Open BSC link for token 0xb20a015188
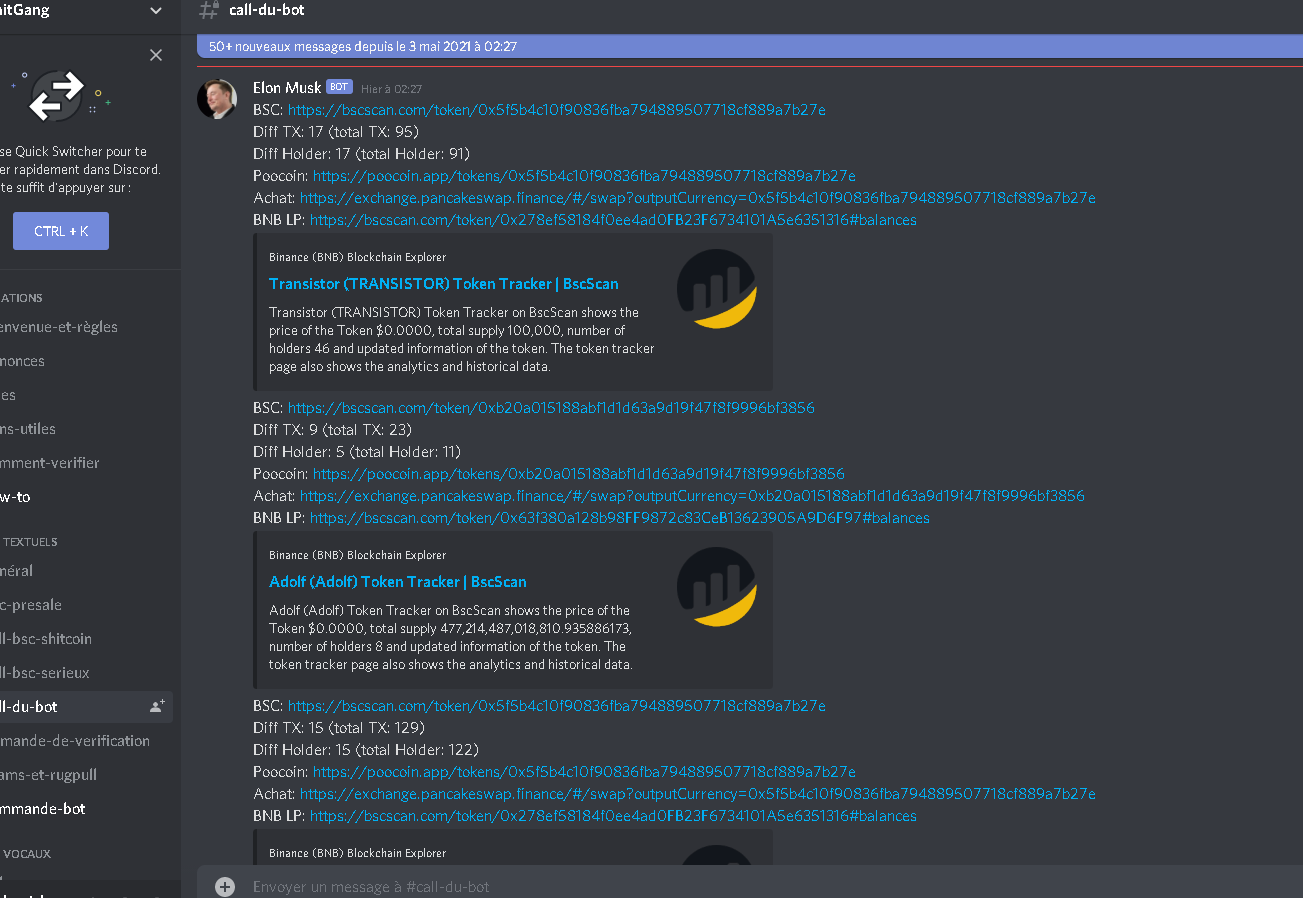The width and height of the screenshot is (1303, 898). coord(551,408)
